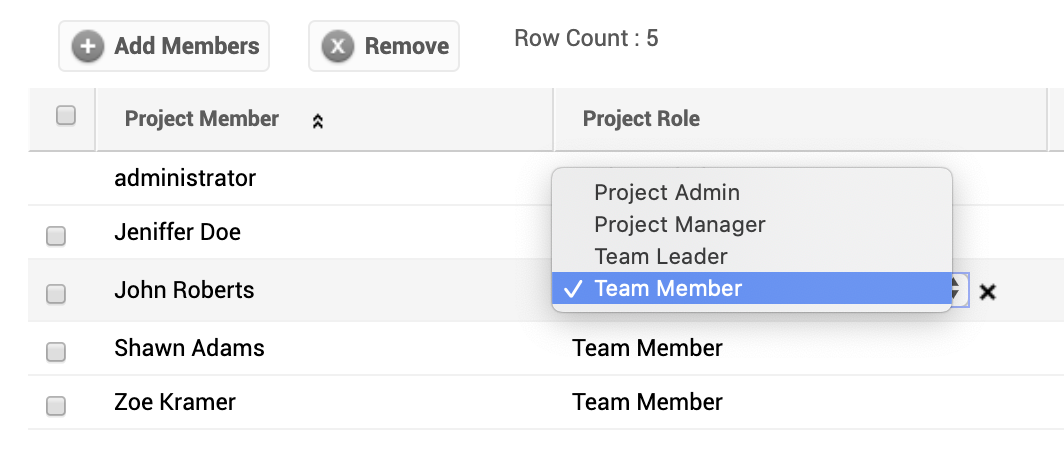Image resolution: width=1064 pixels, height=452 pixels.
Task: Edit Zoe Kramer's Team Member role cell
Action: click(x=647, y=402)
